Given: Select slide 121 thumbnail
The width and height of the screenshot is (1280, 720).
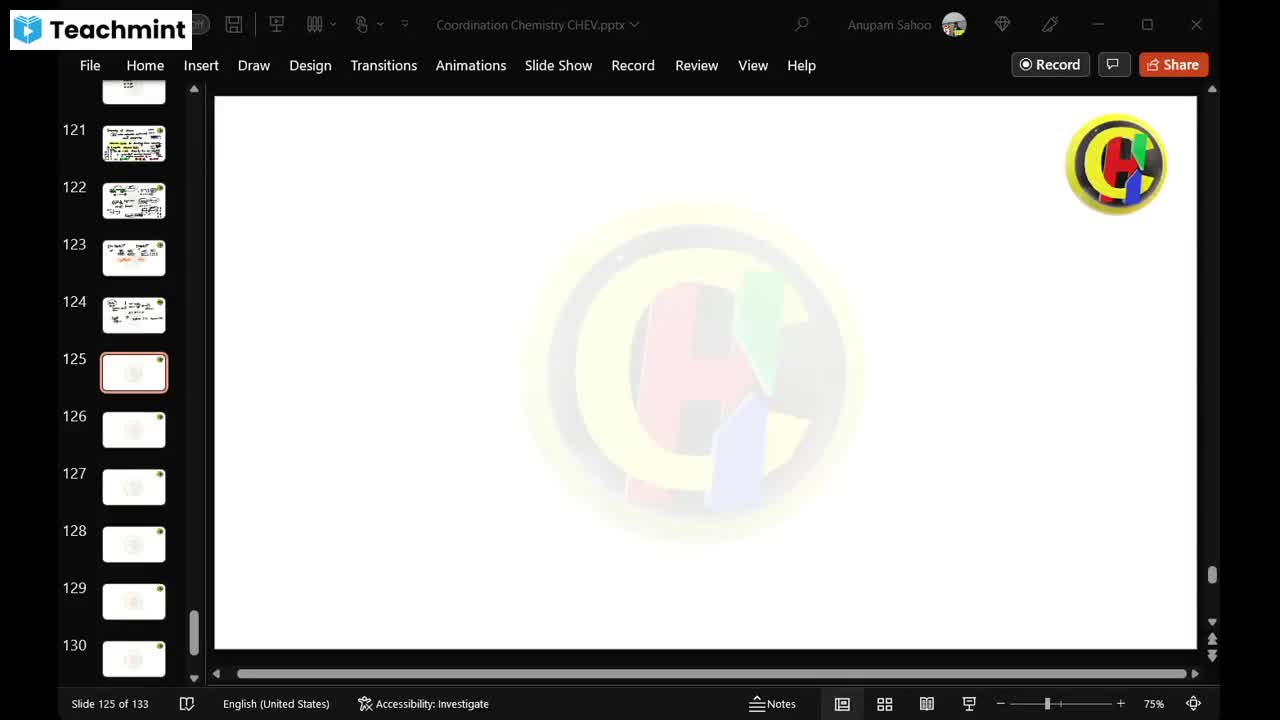Looking at the screenshot, I should click(x=134, y=144).
